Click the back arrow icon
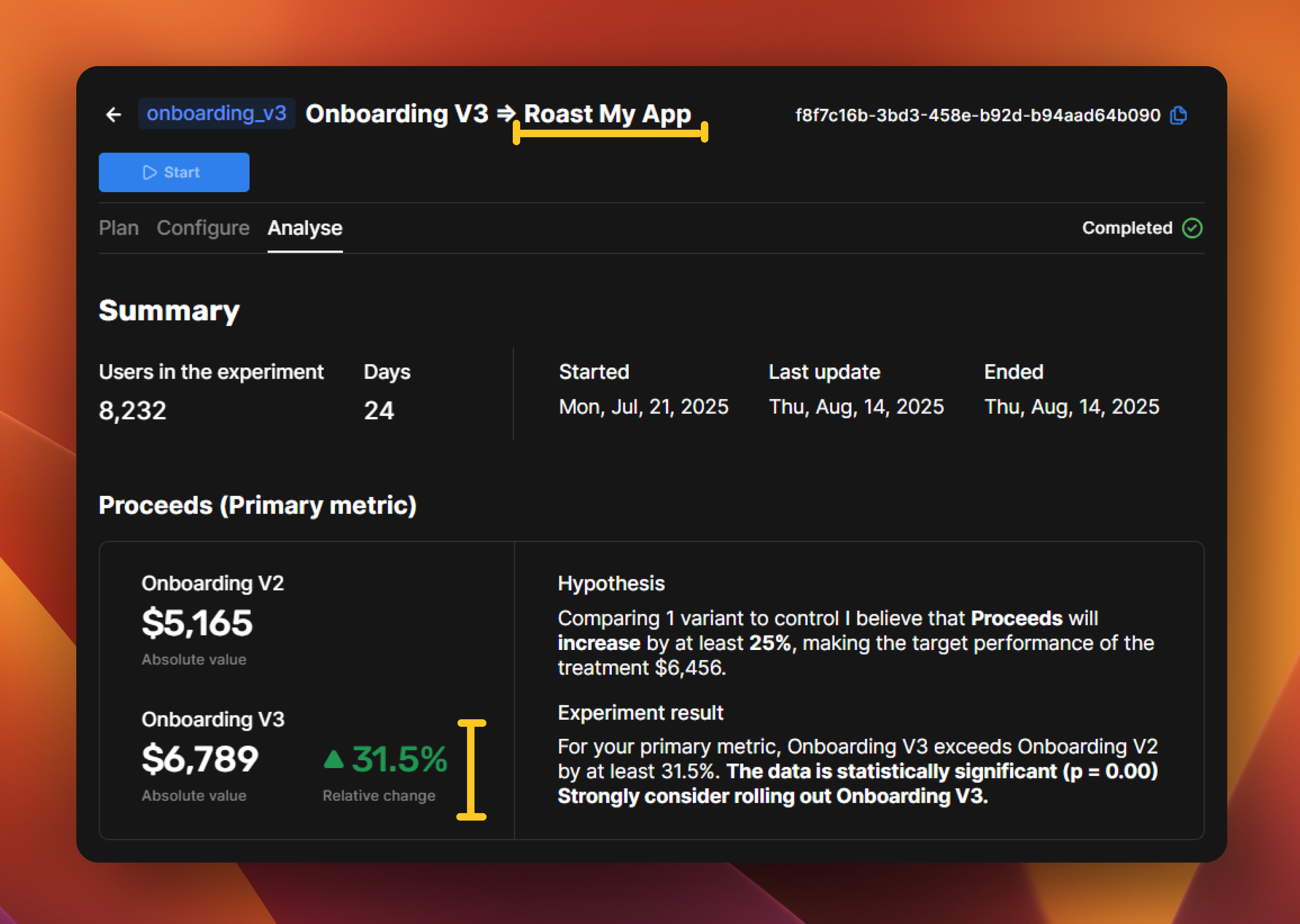Screen dimensions: 1300x924 tap(114, 115)
